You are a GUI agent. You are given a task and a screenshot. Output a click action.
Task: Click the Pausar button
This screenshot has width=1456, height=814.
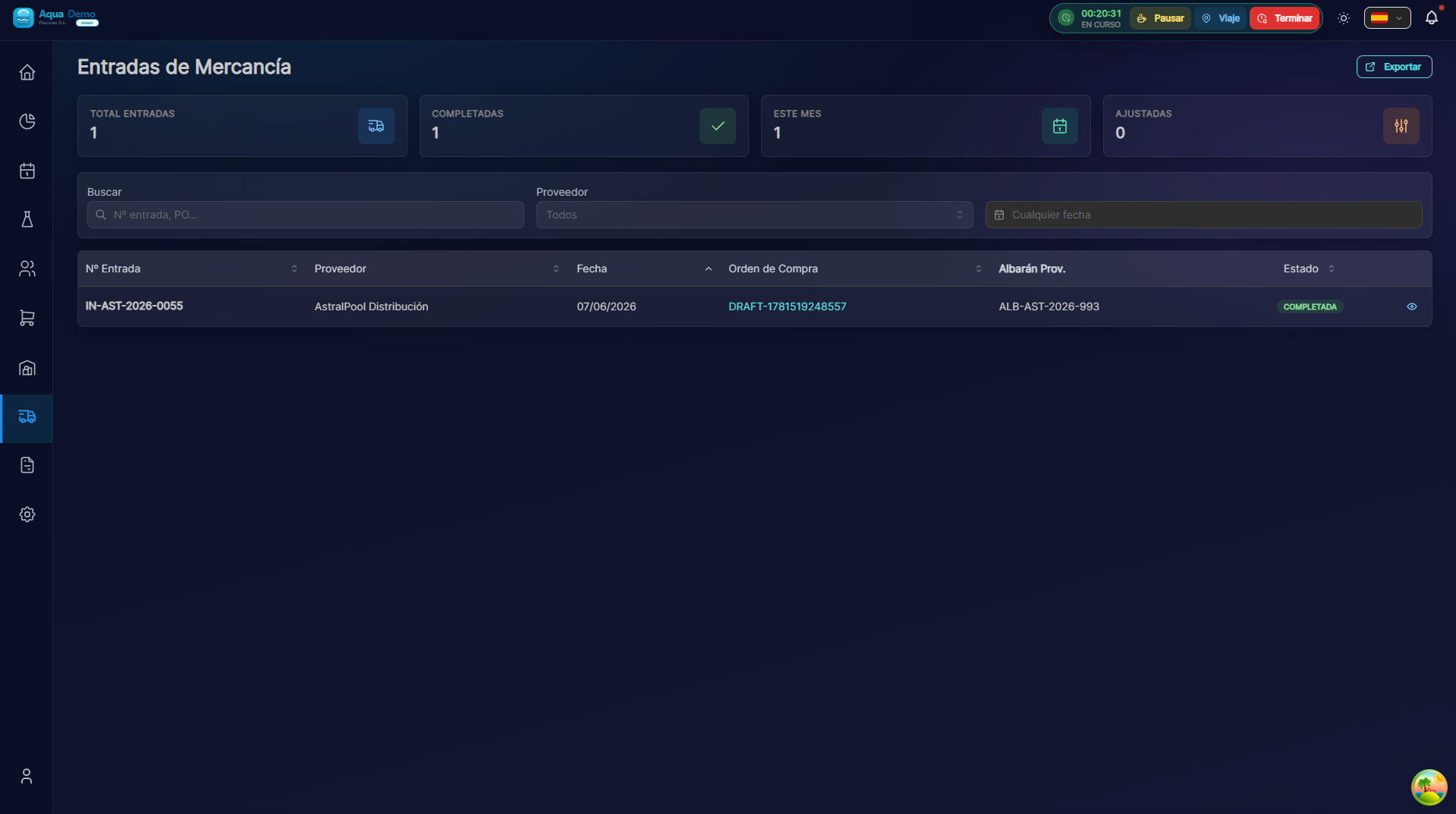coord(1161,18)
